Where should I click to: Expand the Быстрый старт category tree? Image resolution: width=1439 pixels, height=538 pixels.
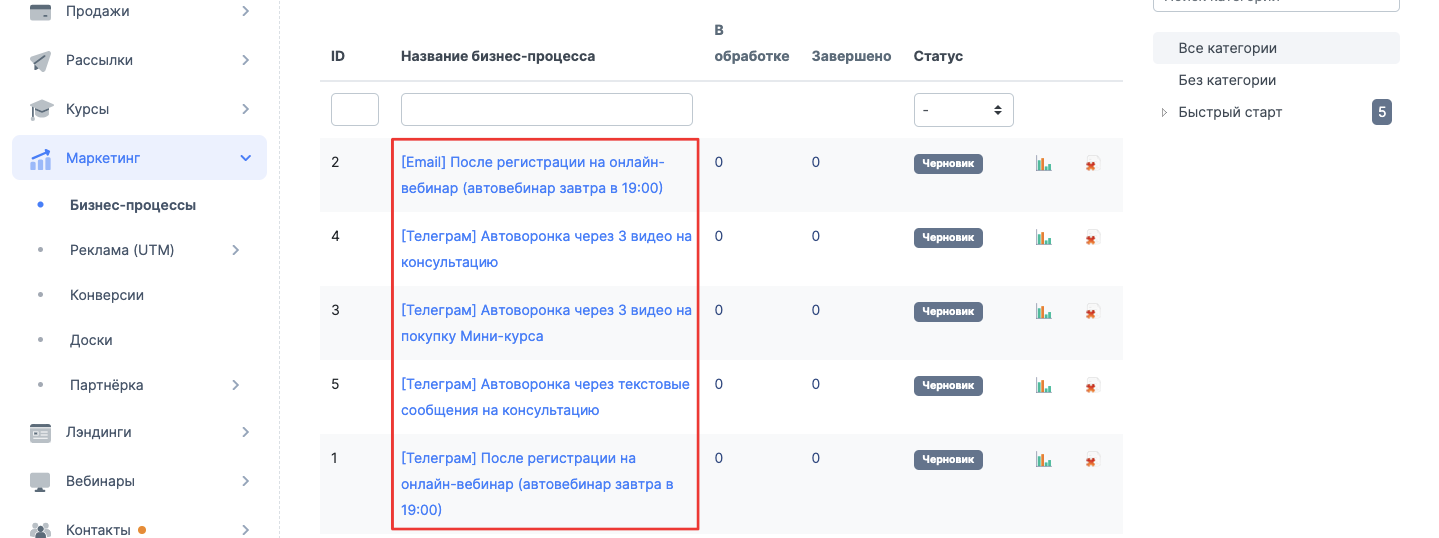[x=1164, y=113]
